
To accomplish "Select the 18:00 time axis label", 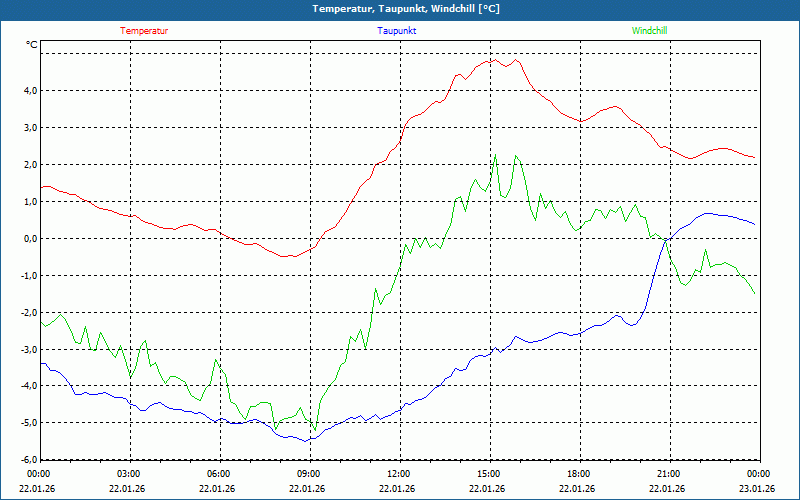I will (578, 474).
